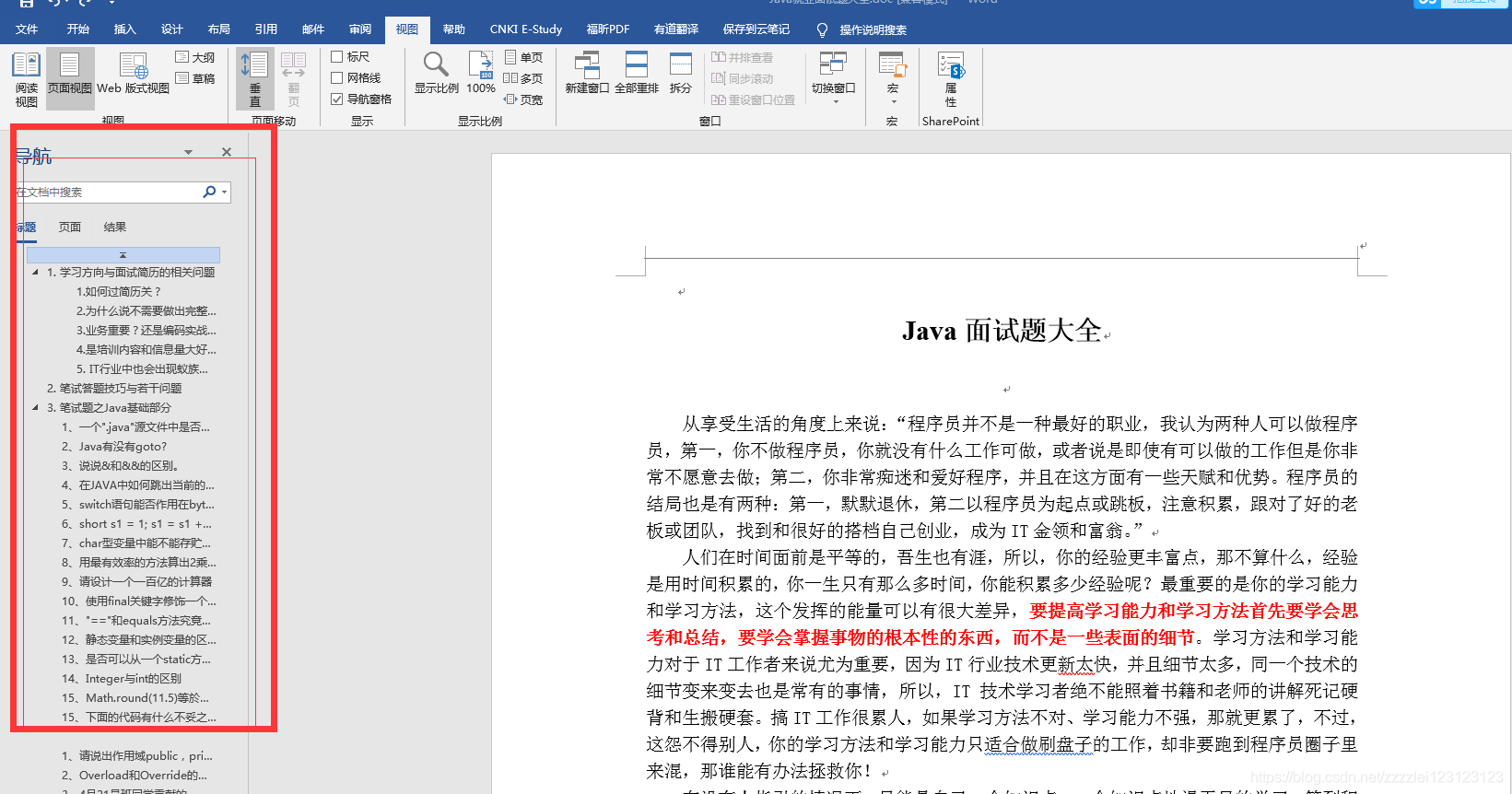1512x794 pixels.
Task: Go to heading 2、Overload和Override的...
Action: (x=135, y=776)
